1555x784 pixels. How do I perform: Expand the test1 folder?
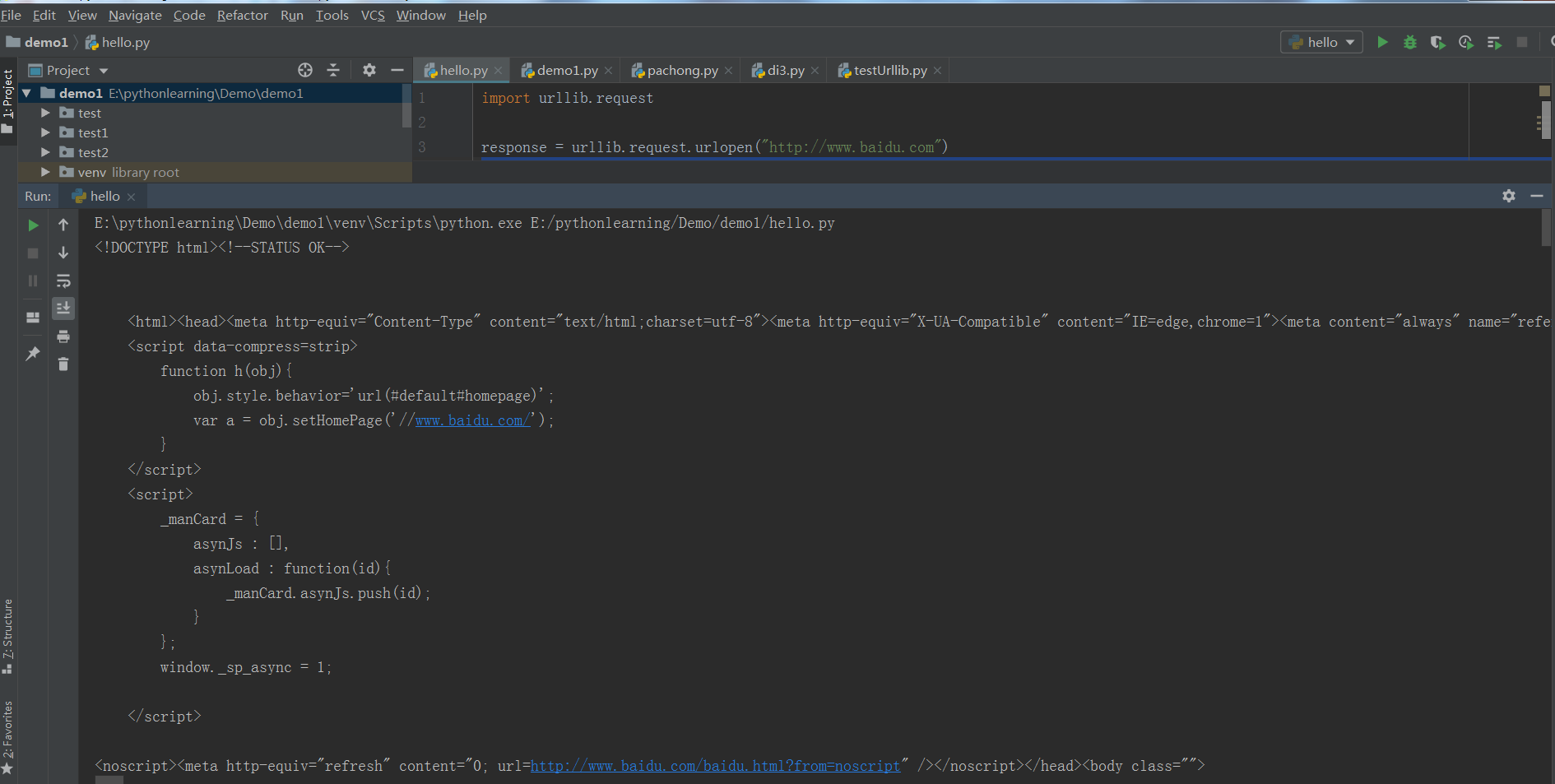[46, 132]
